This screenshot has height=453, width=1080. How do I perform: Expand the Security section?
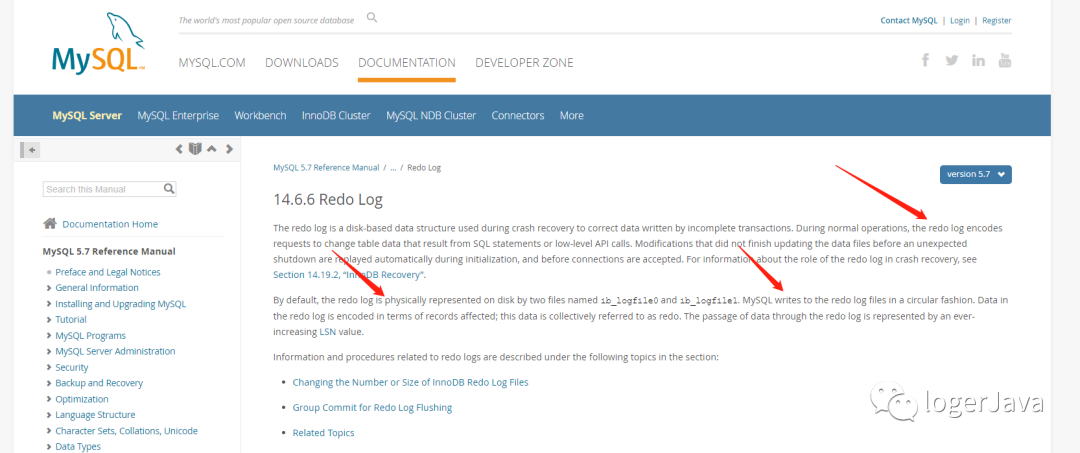49,367
